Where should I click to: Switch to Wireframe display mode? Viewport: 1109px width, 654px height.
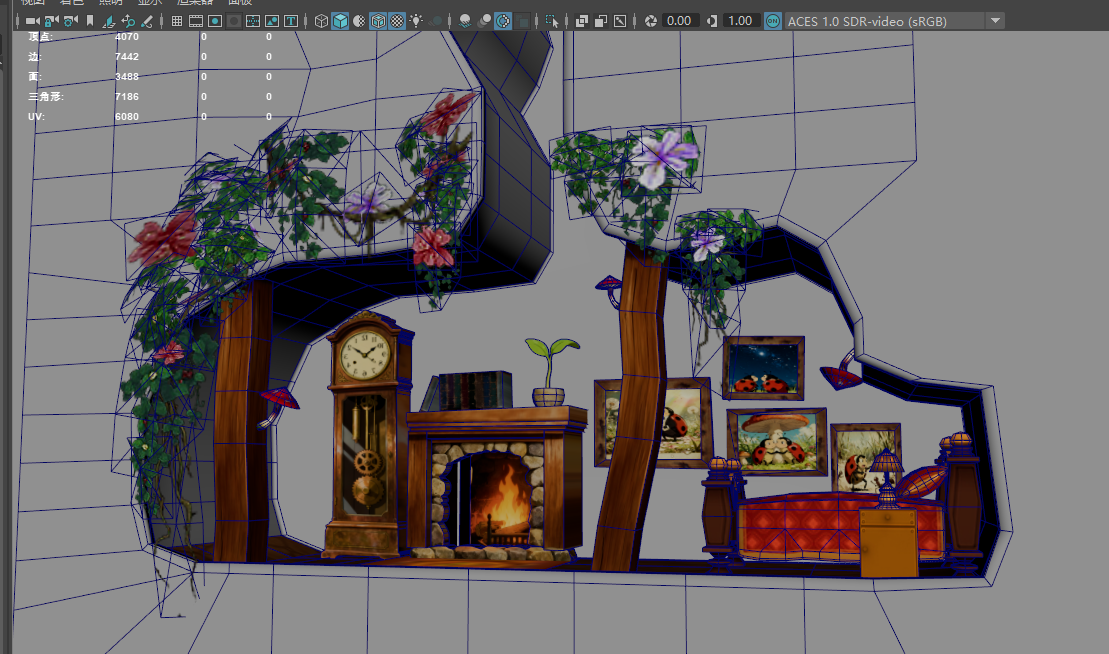pos(321,20)
